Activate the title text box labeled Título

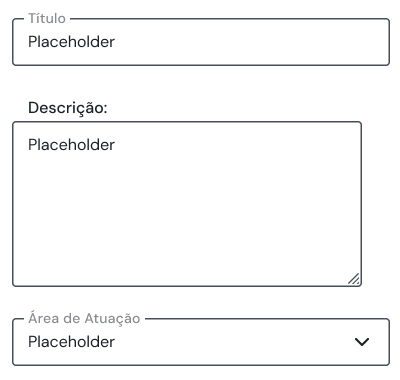click(201, 42)
